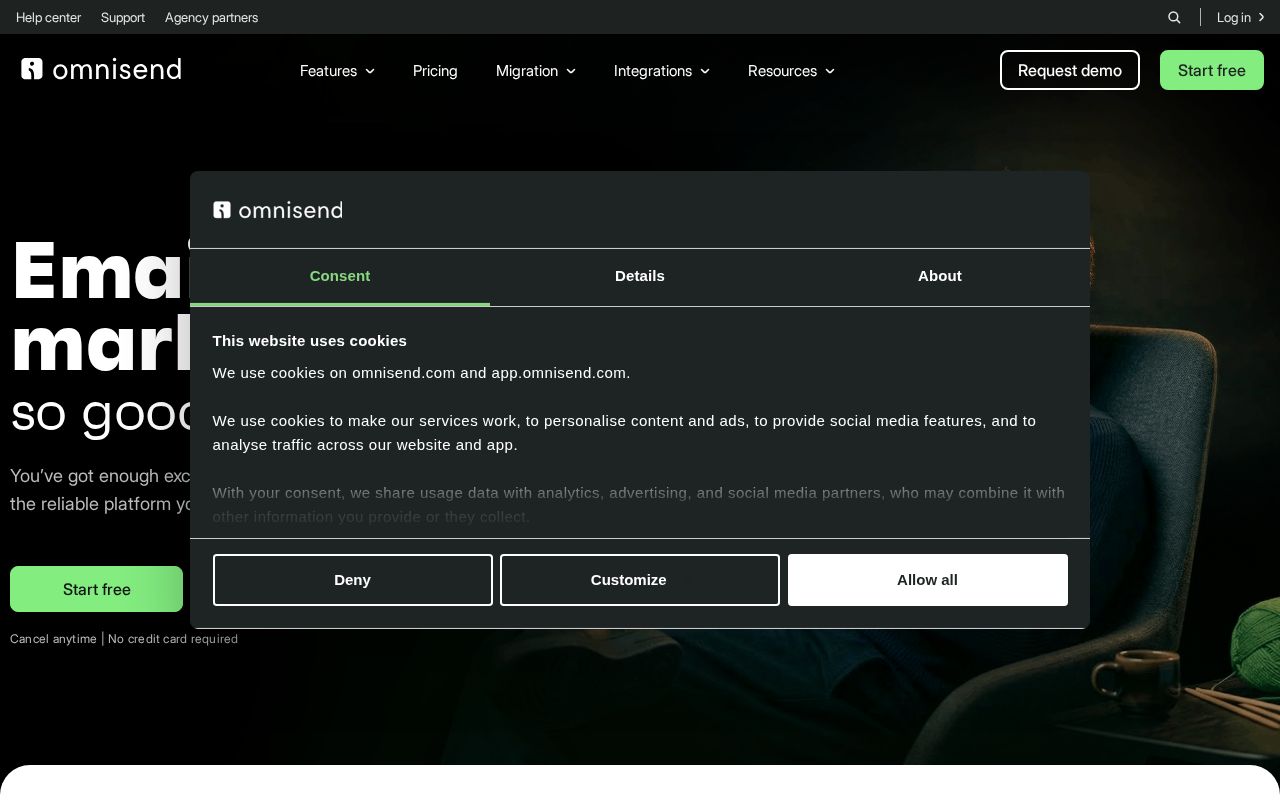This screenshot has height=800, width=1280.
Task: Click the Pricing menu item
Action: [x=435, y=70]
